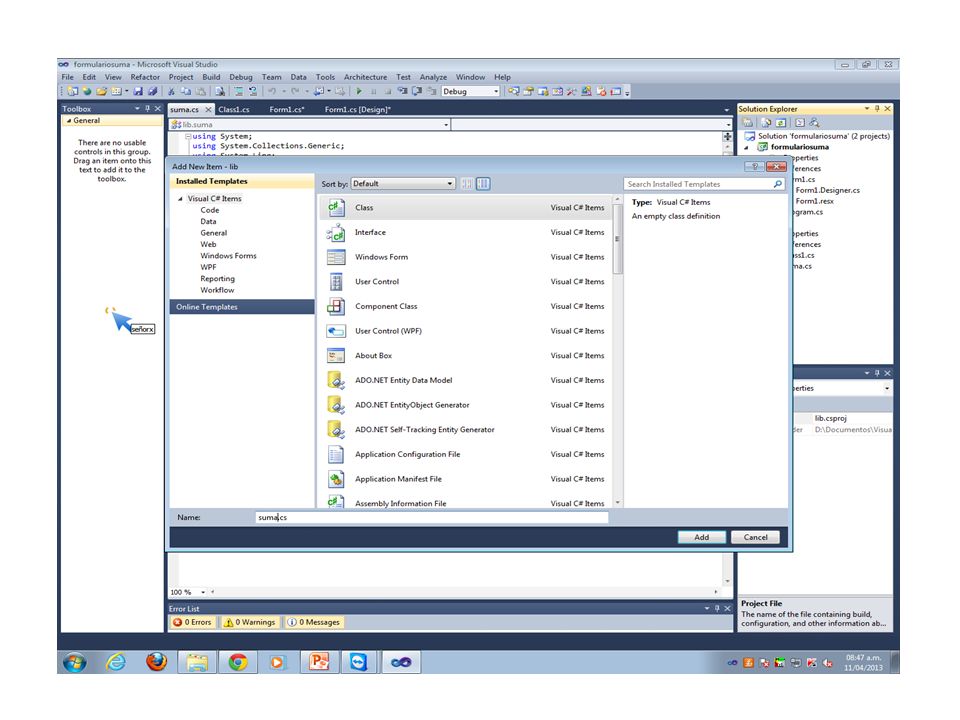Click the Undo arrow icon in toolbar
Screen dimensions: 960x720
272,91
